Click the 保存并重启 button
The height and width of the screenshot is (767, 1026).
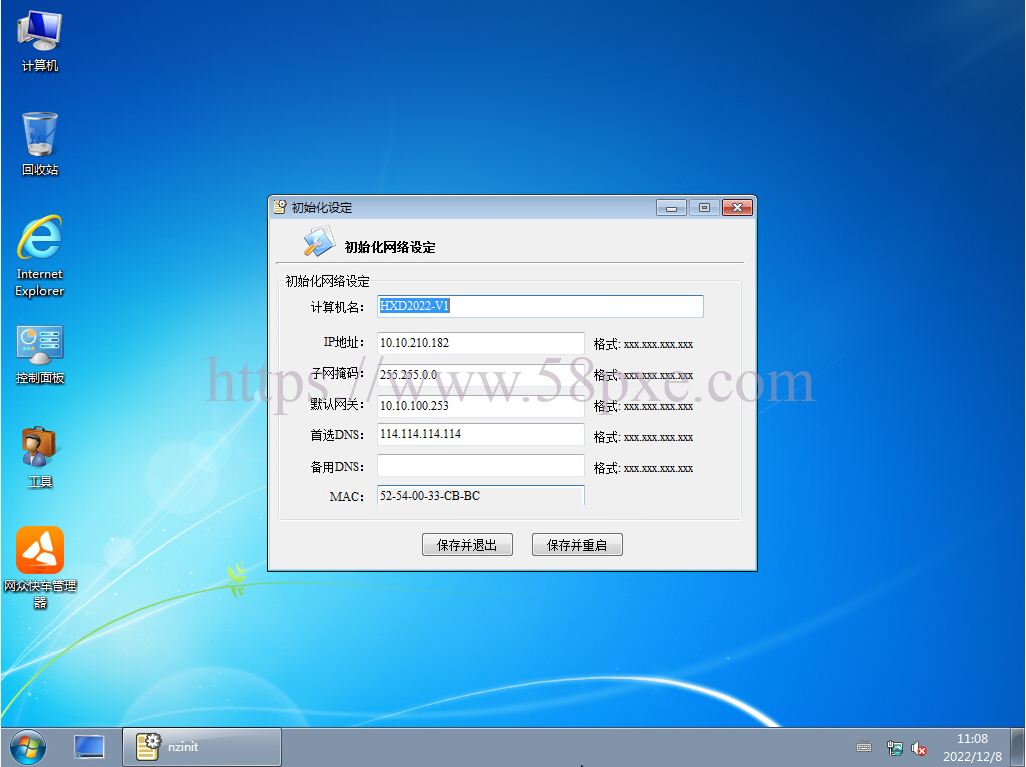577,544
